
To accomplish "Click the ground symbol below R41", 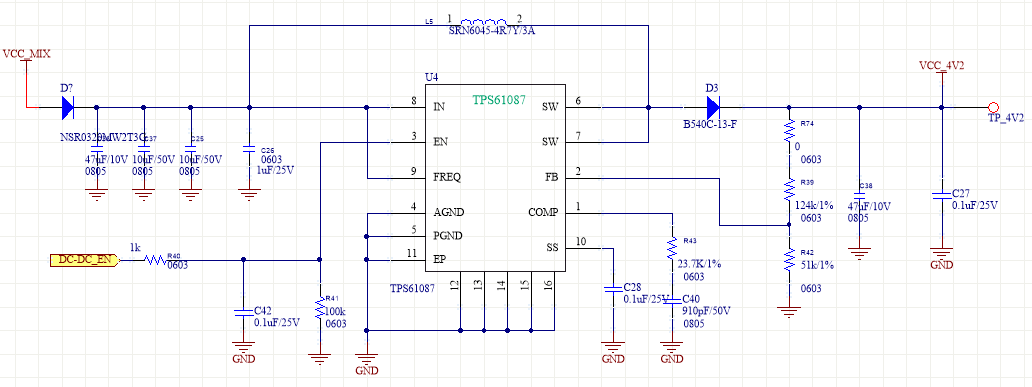I will pyautogui.click(x=320, y=358).
